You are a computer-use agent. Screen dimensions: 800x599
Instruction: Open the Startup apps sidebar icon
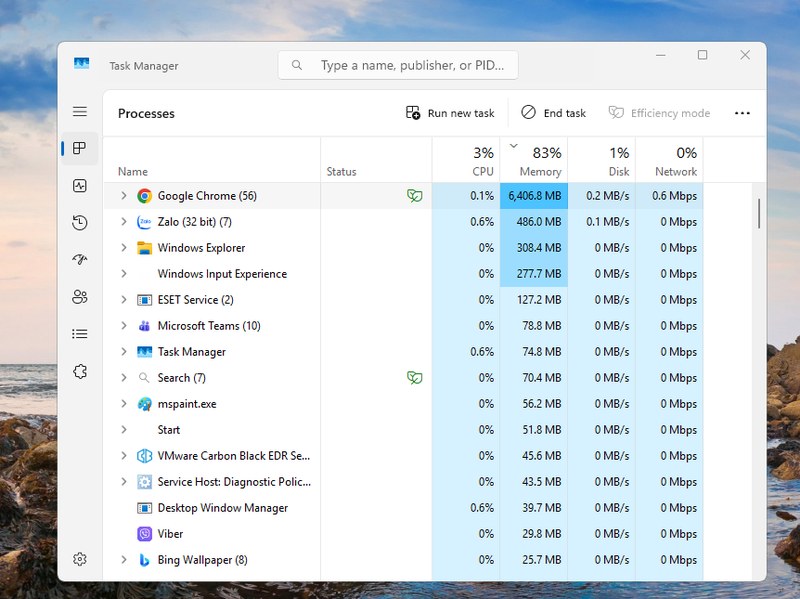point(80,260)
